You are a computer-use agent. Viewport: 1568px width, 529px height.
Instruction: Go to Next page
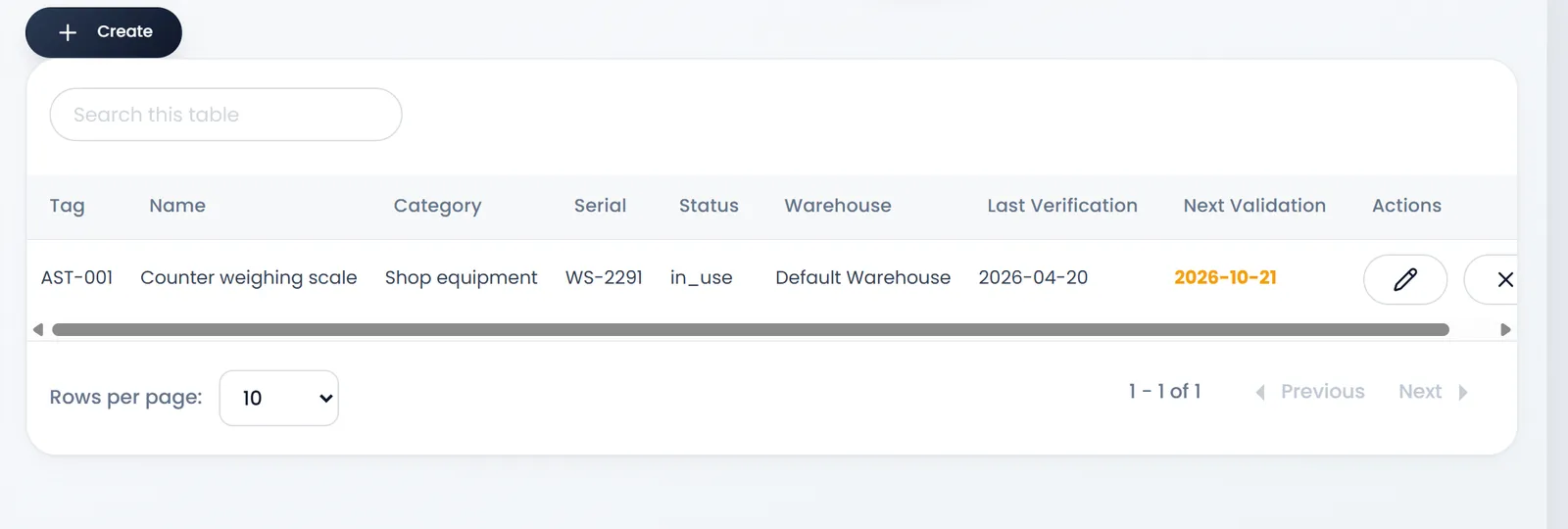tap(1433, 392)
